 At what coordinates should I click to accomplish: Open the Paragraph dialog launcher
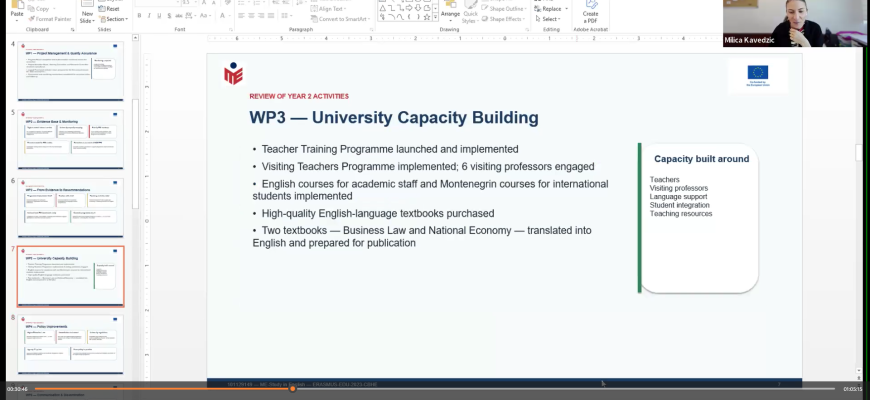point(371,29)
